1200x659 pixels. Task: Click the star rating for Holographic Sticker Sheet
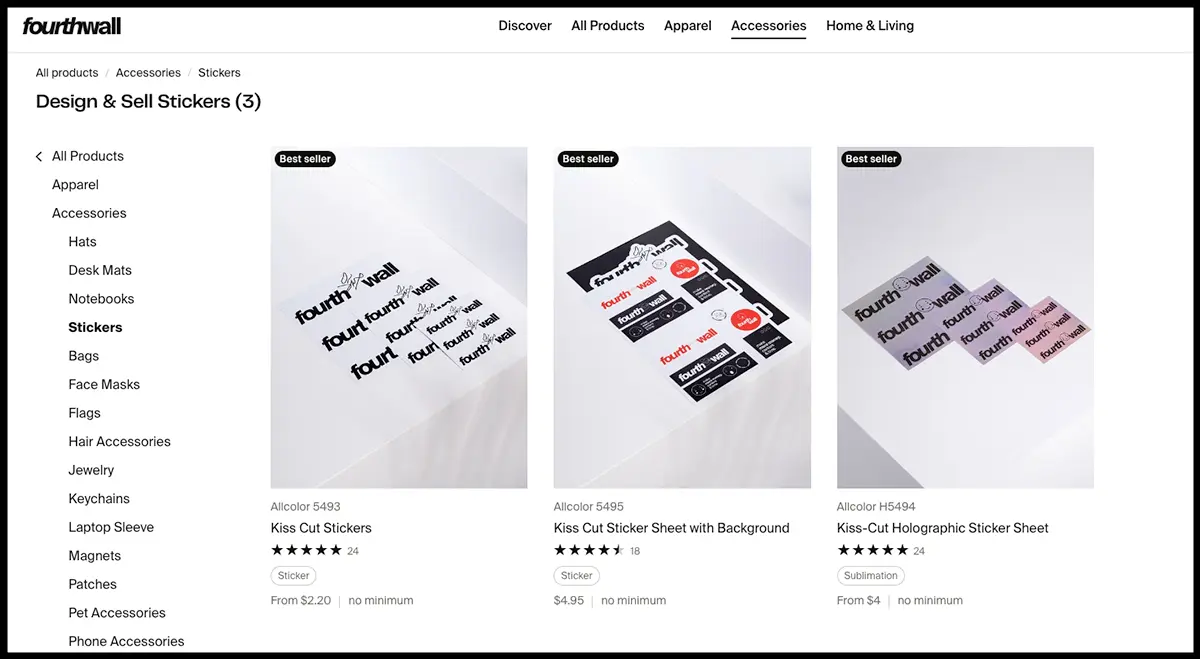click(x=873, y=550)
